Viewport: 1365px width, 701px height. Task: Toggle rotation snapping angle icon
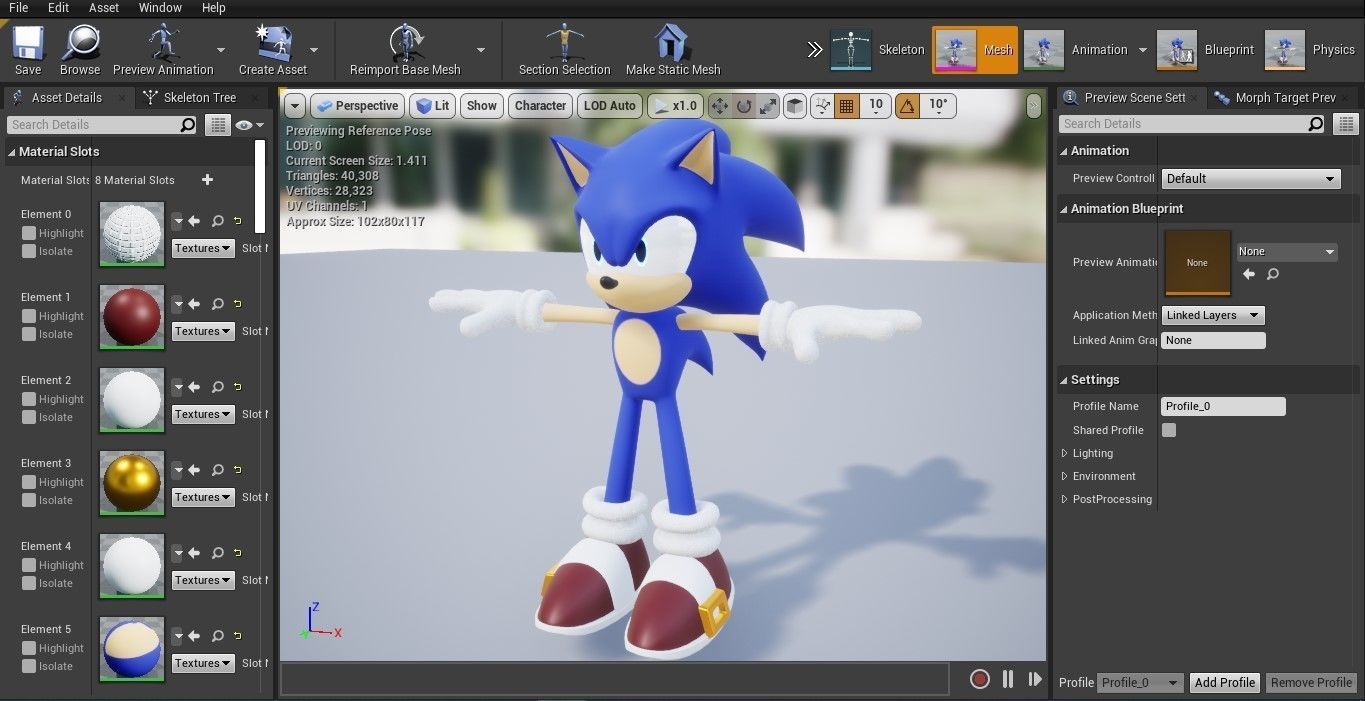point(907,106)
